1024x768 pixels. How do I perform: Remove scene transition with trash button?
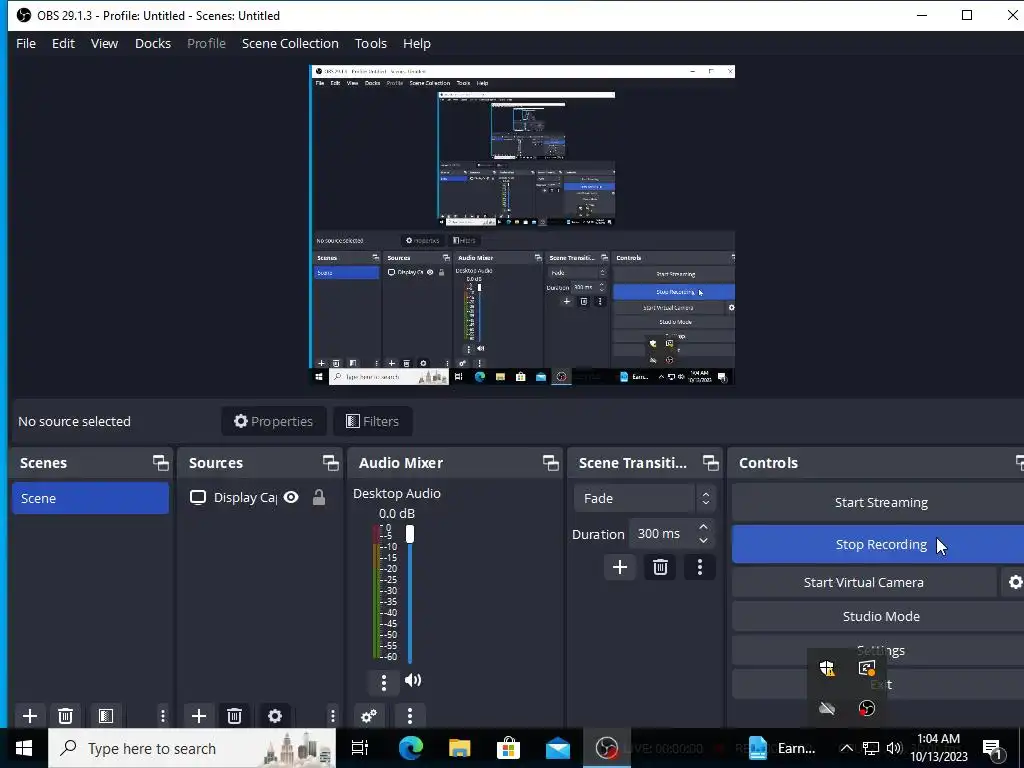[660, 567]
